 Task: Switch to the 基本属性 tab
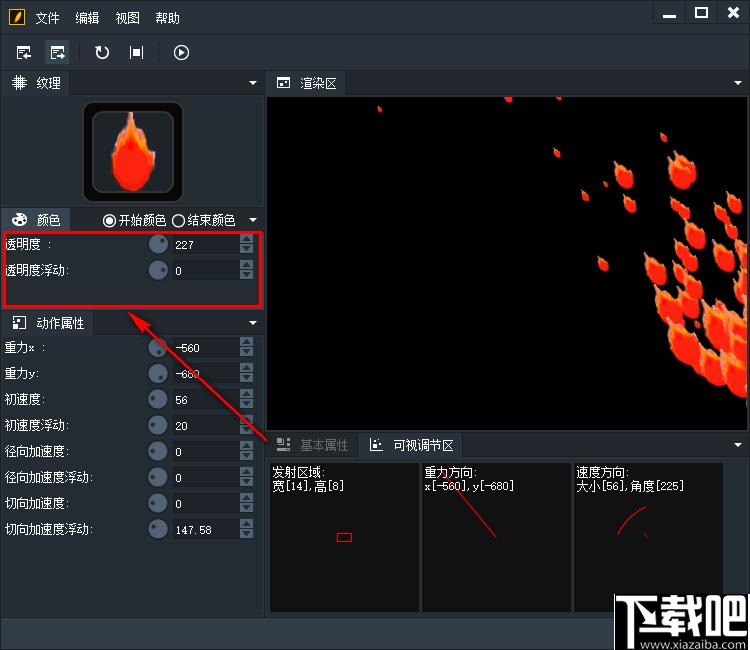pos(313,445)
